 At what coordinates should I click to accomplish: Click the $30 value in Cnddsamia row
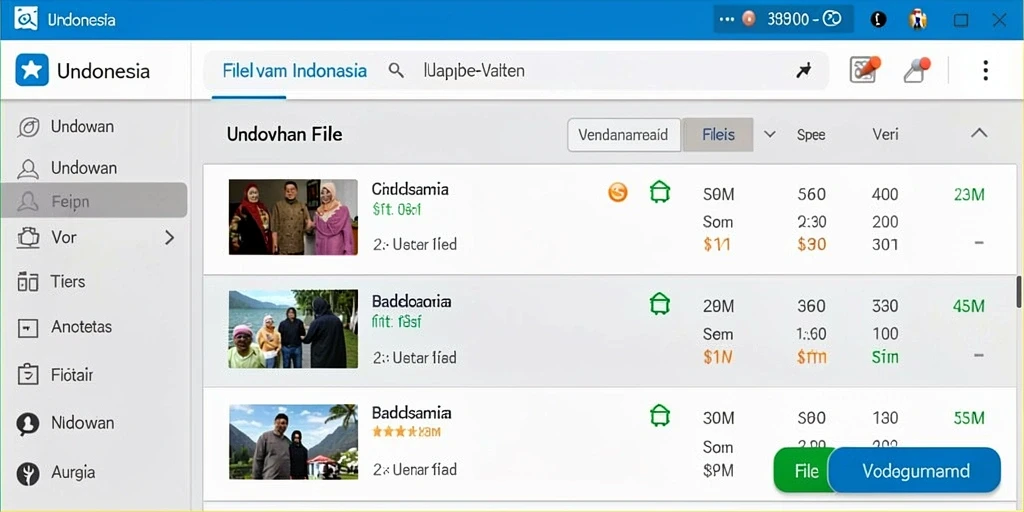812,244
